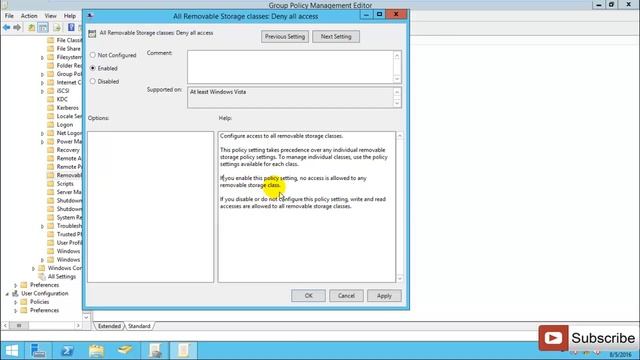Click the Export List toolbar icon

pos(57,27)
